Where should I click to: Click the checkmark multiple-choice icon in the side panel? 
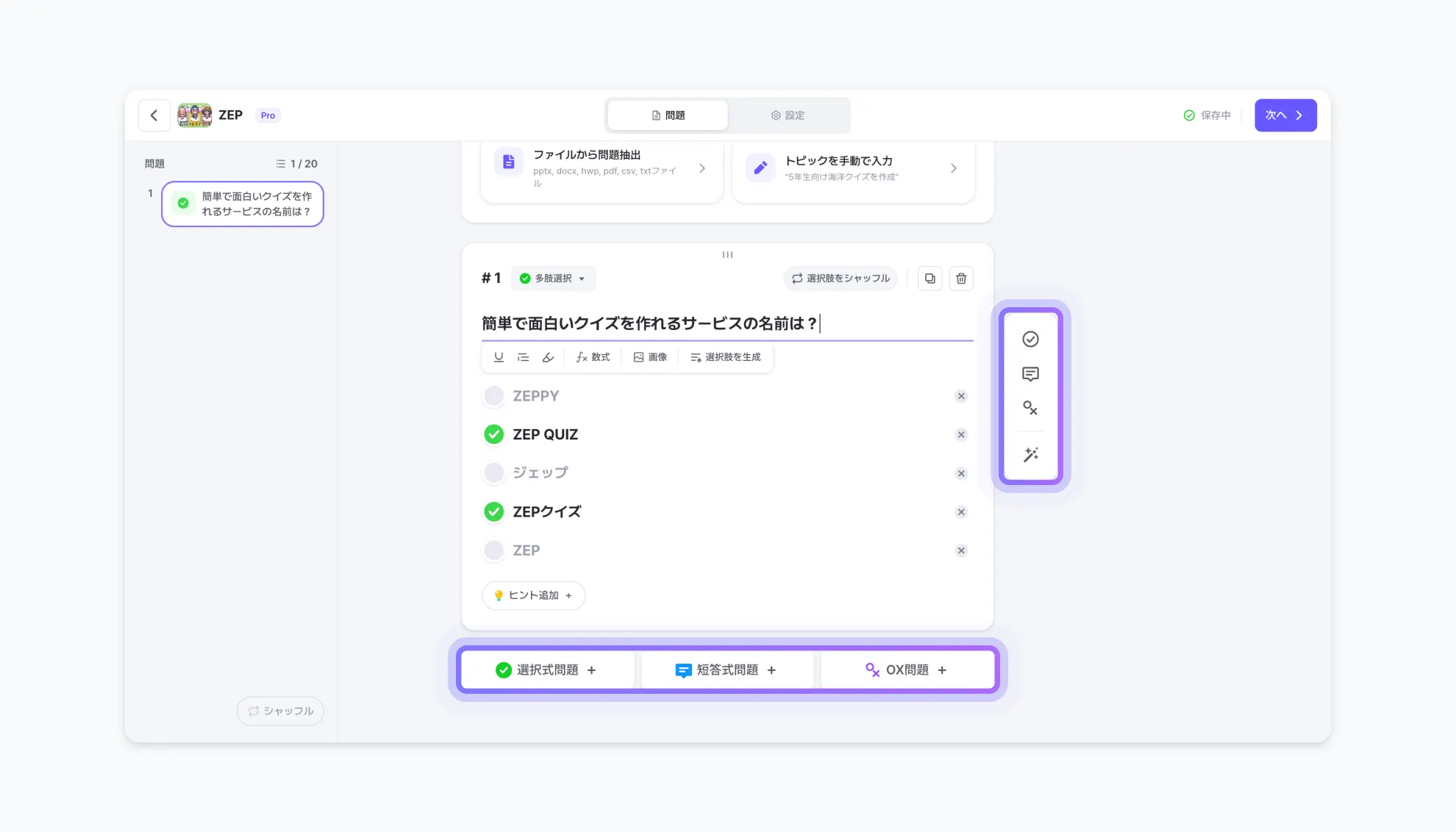[x=1031, y=339]
